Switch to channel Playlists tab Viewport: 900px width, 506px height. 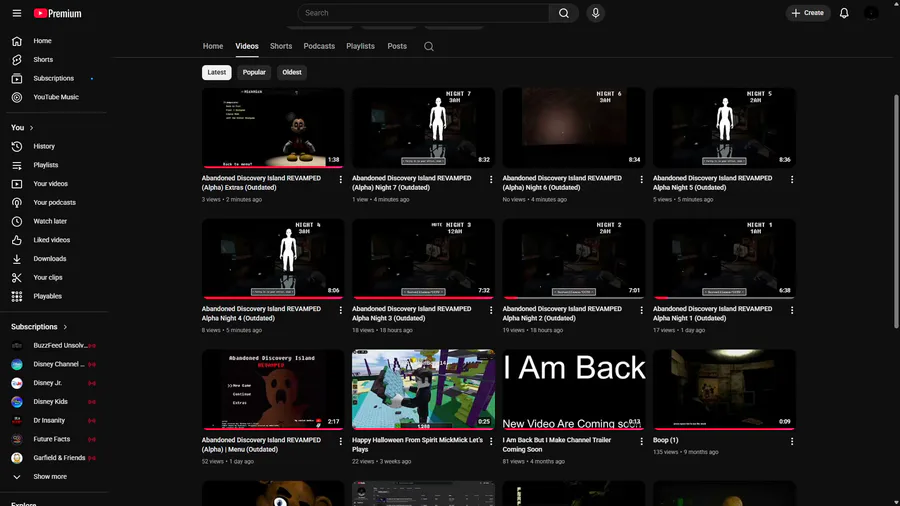tap(360, 46)
